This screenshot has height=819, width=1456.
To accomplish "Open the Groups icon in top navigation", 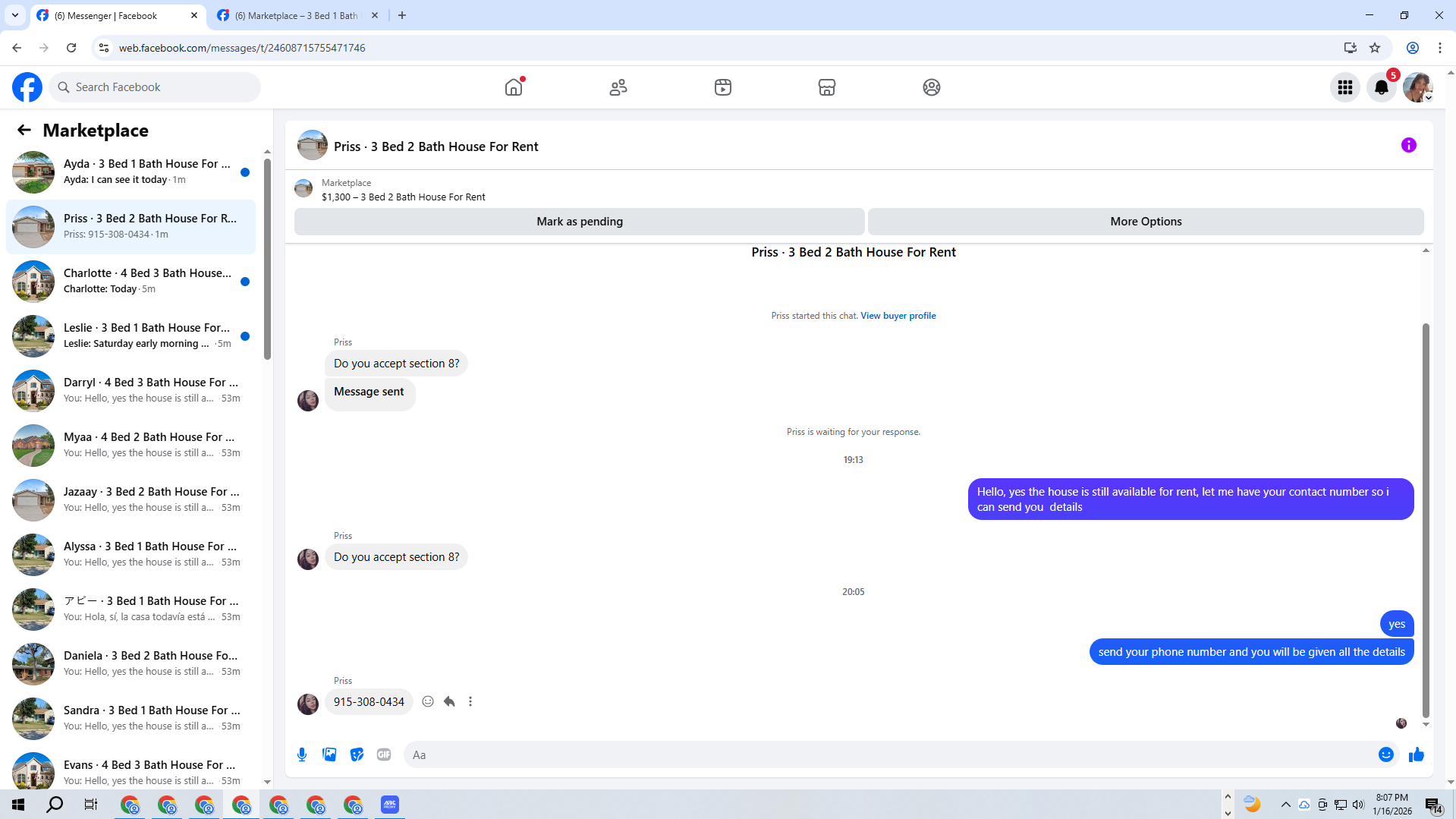I will (932, 87).
